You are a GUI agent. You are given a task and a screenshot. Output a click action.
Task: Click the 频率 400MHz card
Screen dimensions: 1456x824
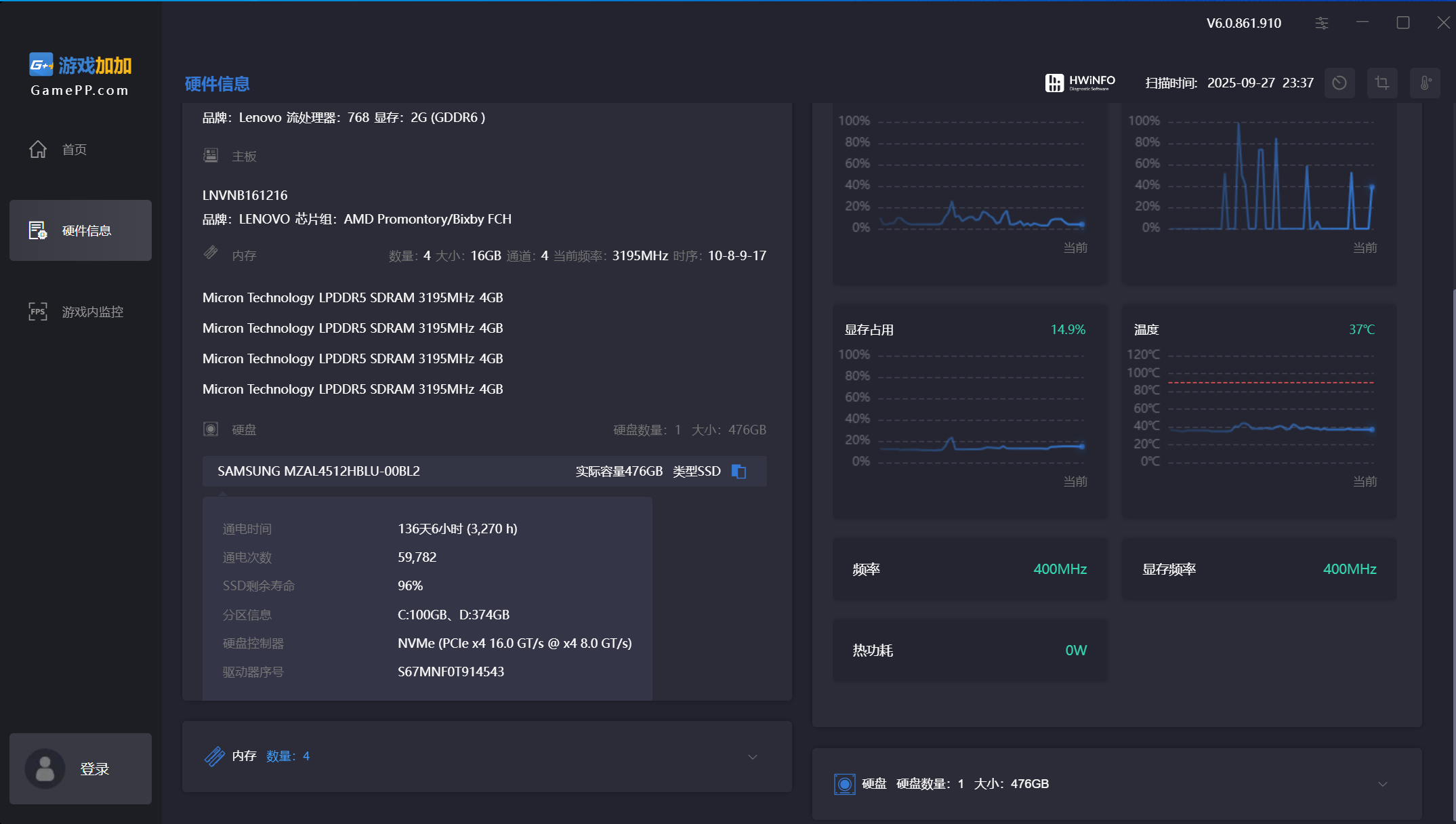(x=970, y=569)
